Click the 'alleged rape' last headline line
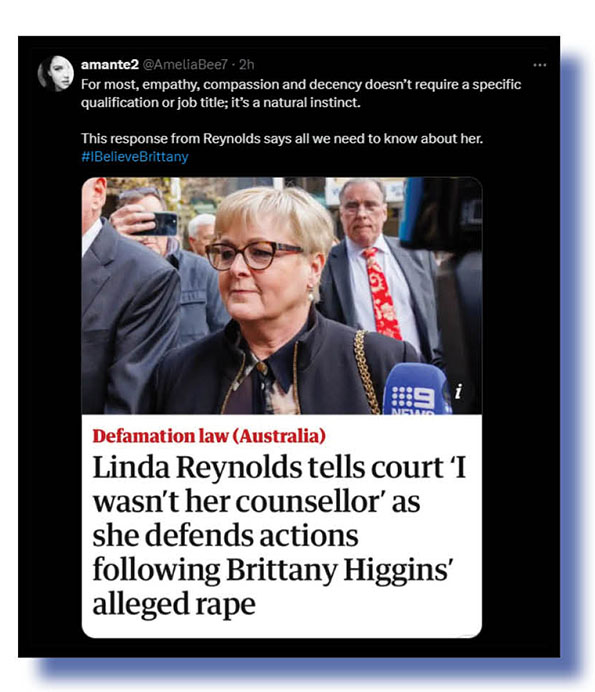The height and width of the screenshot is (692, 595). click(x=174, y=604)
